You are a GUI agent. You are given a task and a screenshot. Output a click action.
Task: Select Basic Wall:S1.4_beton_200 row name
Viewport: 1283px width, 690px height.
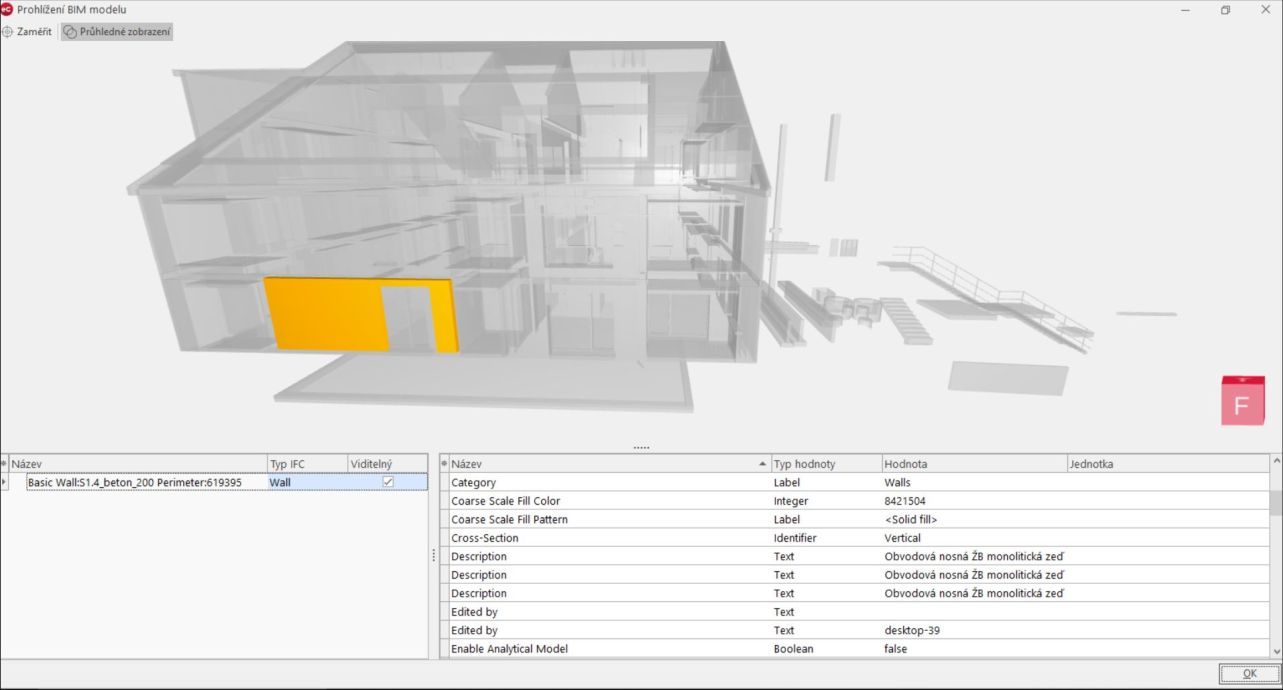134,482
